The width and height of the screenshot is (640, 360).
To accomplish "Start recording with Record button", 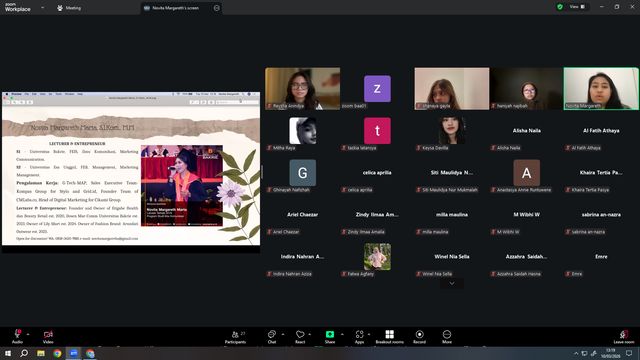I will [x=419, y=337].
